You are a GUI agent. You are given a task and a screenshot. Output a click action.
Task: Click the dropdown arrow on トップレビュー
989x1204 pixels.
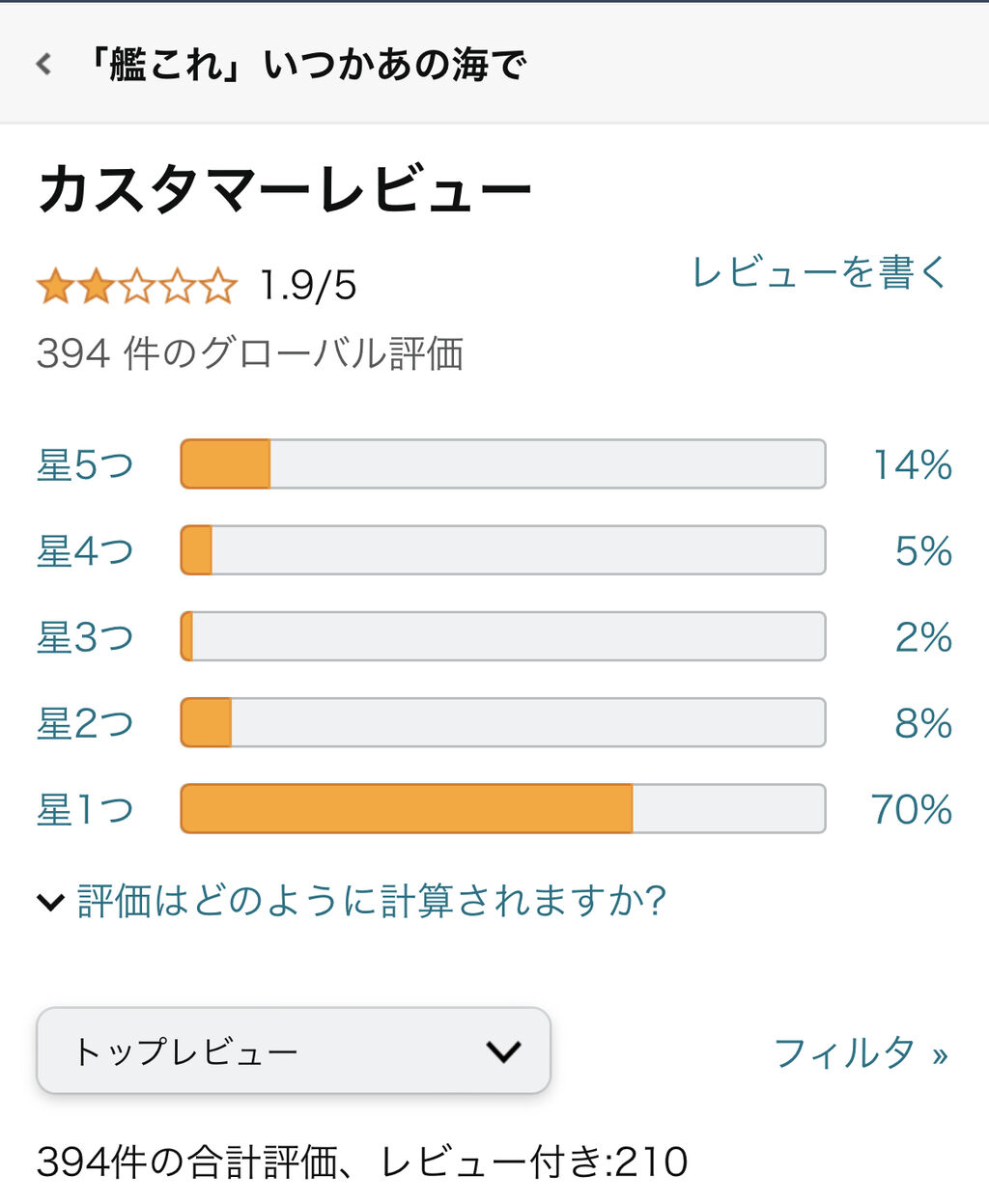[503, 1050]
